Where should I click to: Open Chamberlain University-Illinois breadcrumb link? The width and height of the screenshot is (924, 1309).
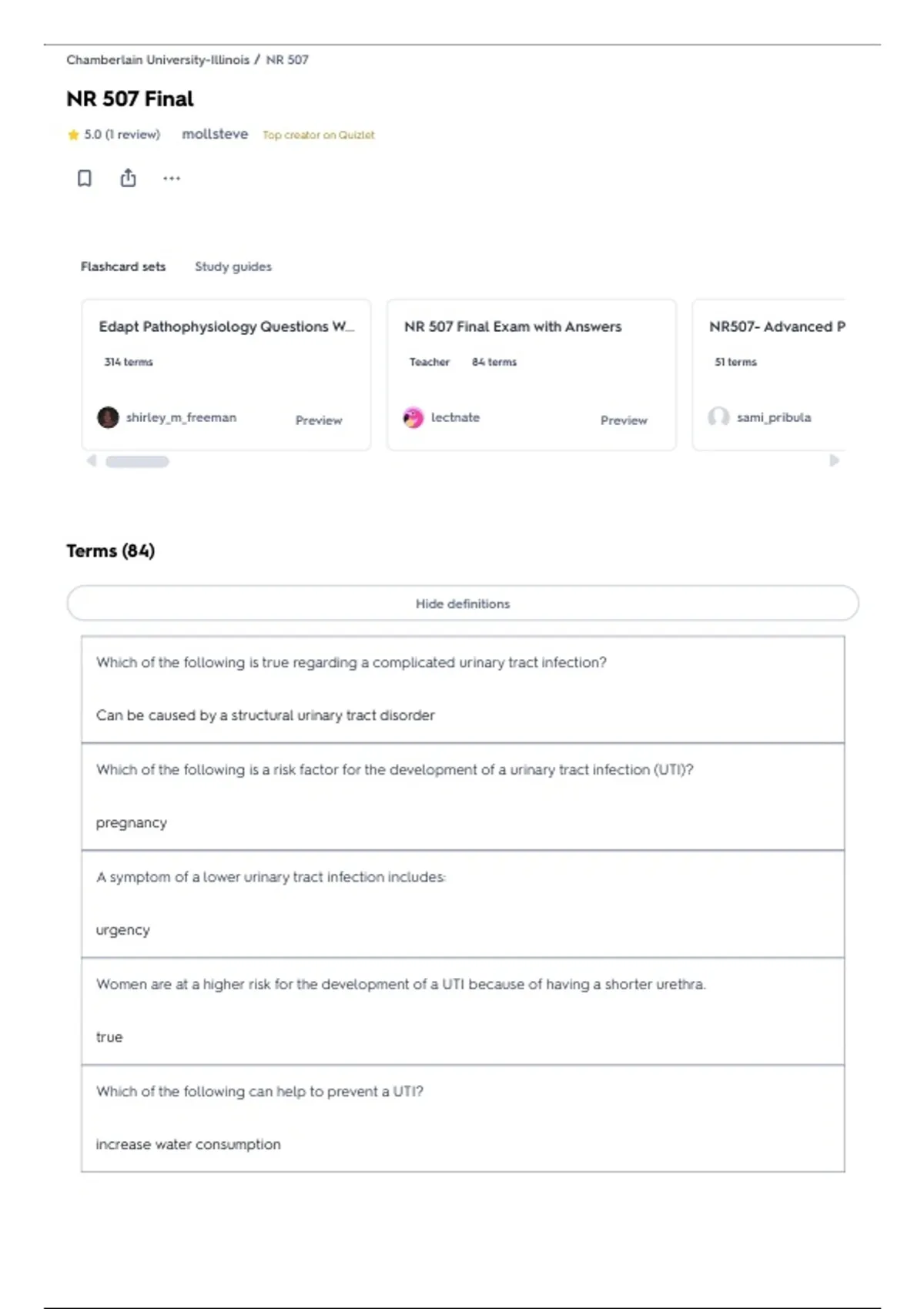point(158,60)
